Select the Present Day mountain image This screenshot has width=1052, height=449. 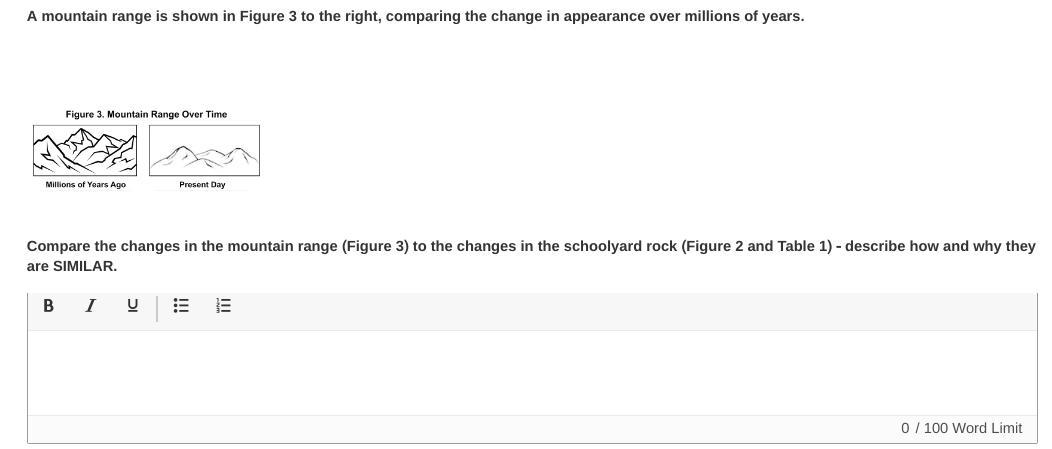tap(204, 150)
